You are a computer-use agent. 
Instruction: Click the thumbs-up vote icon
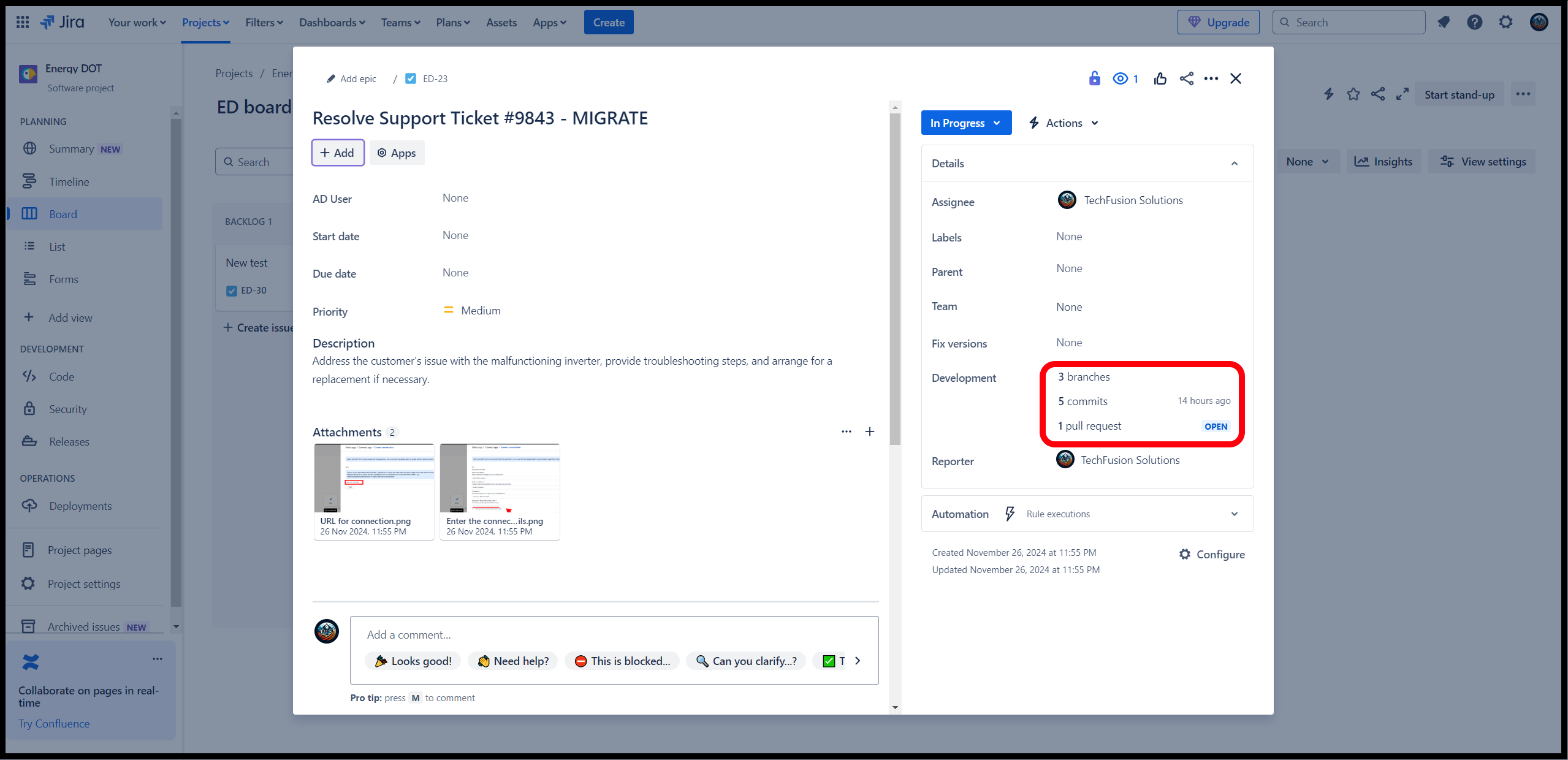pyautogui.click(x=1160, y=78)
